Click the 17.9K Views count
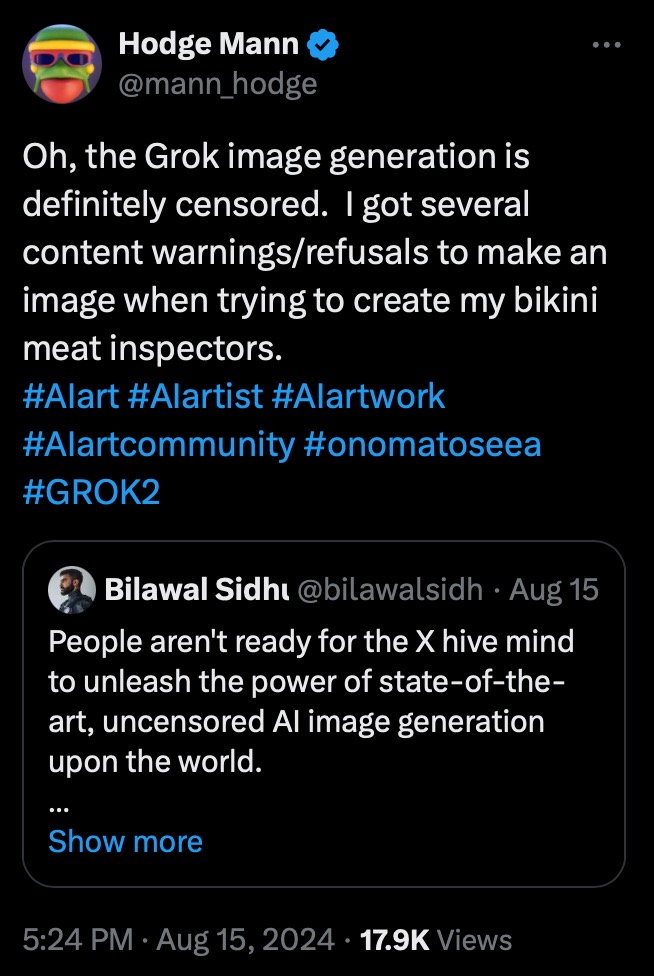Image resolution: width=654 pixels, height=976 pixels. (x=438, y=940)
